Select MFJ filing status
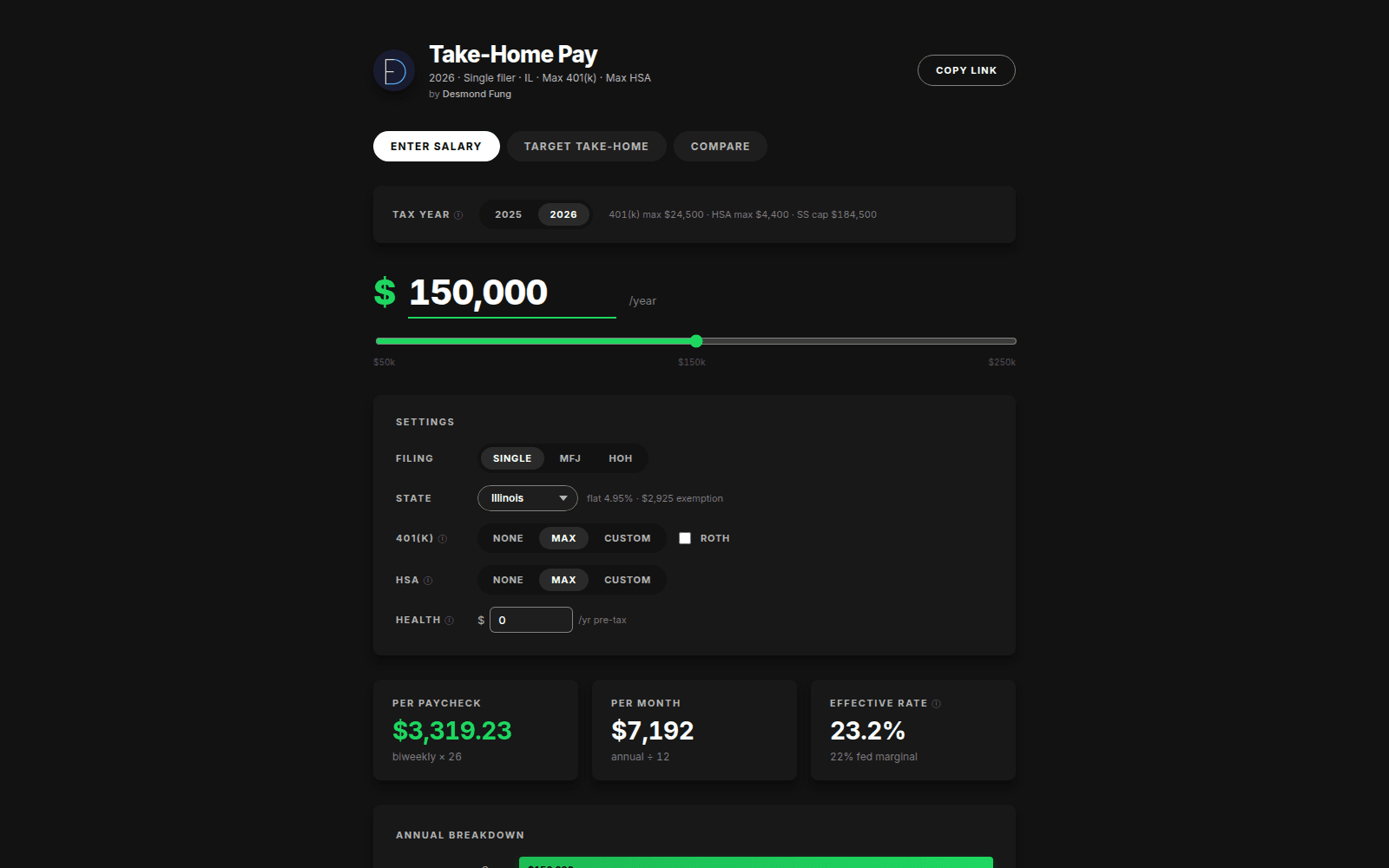The height and width of the screenshot is (868, 1389). (x=570, y=458)
